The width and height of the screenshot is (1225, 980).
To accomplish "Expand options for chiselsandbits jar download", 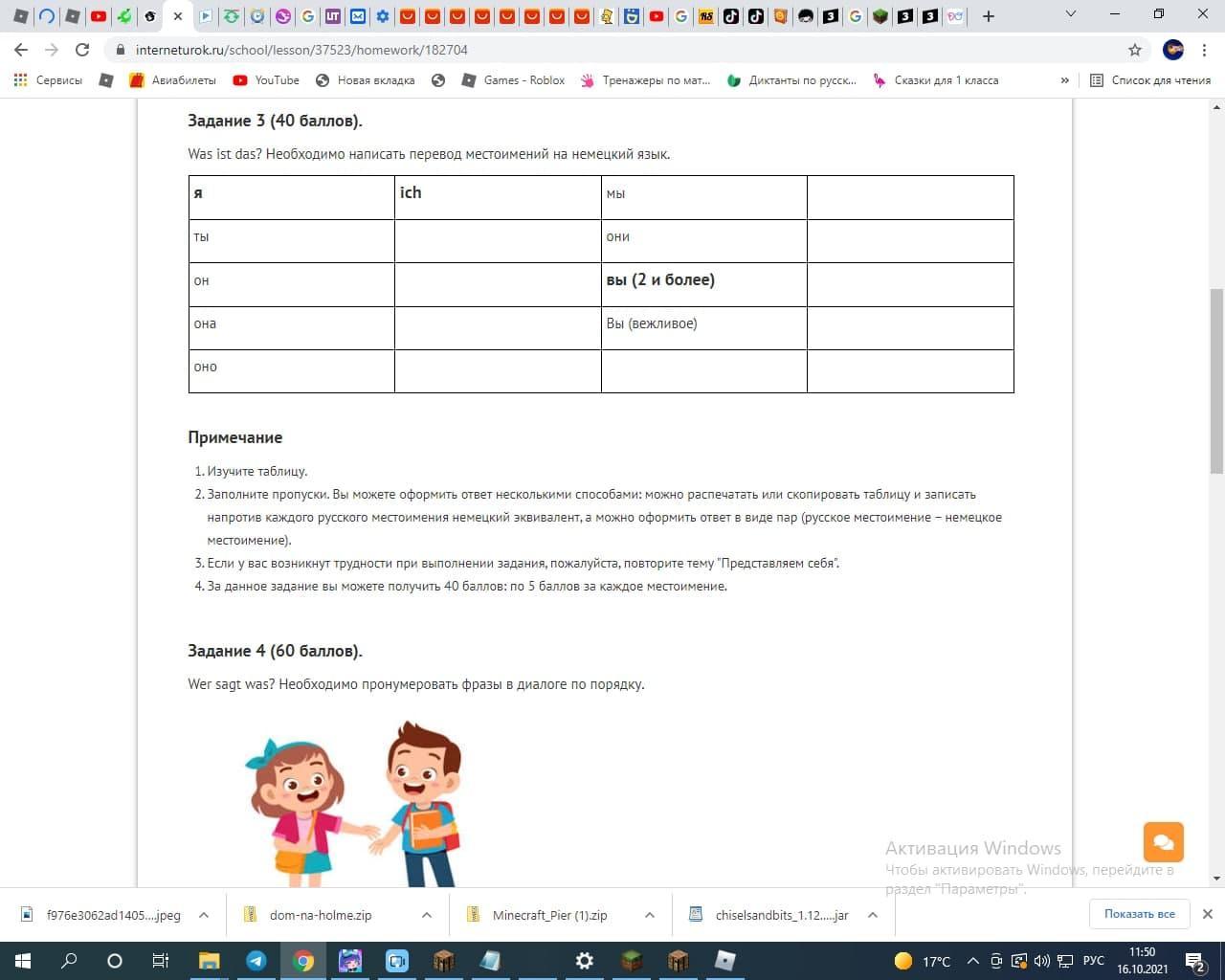I will point(873,915).
